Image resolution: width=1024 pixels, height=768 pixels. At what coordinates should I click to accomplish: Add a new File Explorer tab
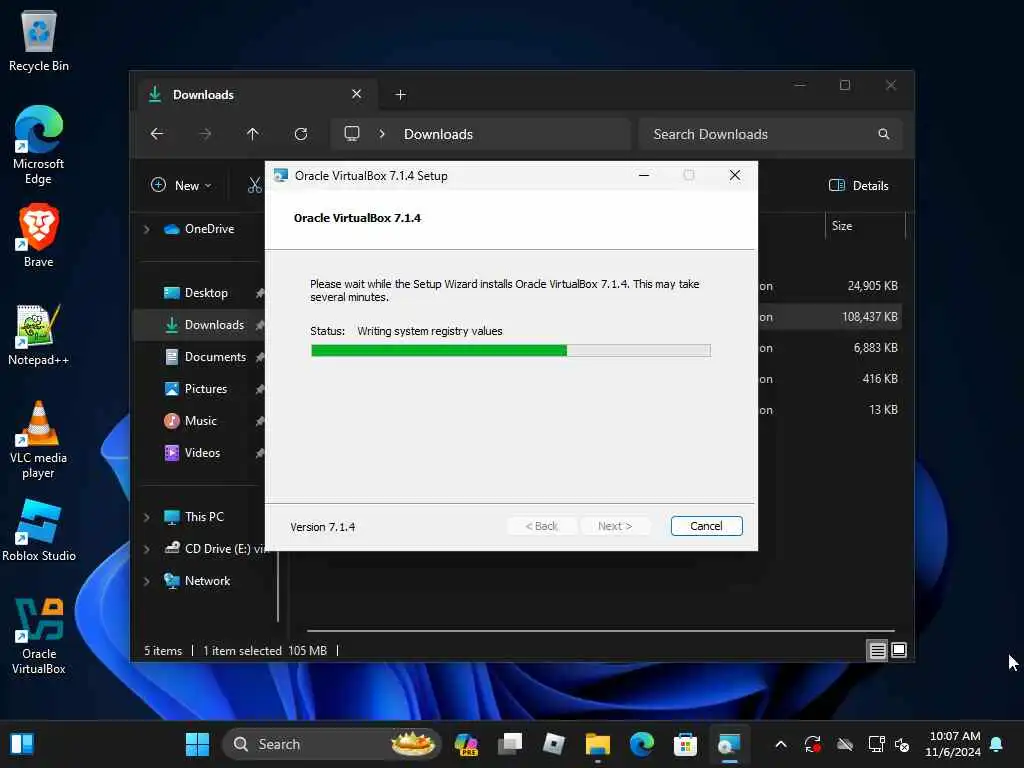pos(401,95)
